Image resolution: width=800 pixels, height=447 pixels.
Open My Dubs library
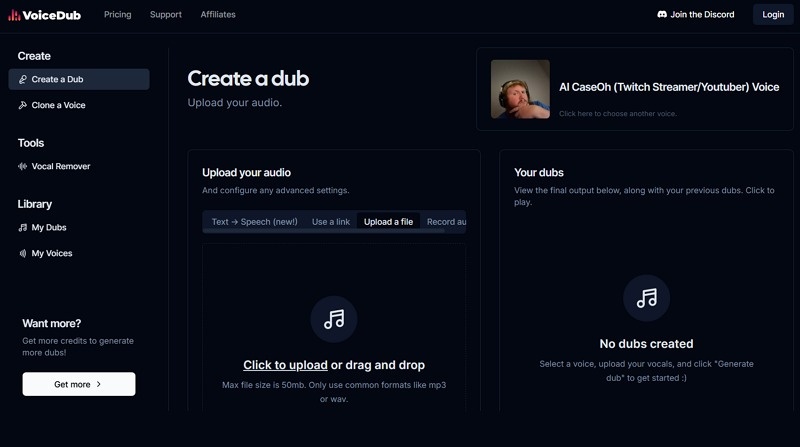[79, 228]
